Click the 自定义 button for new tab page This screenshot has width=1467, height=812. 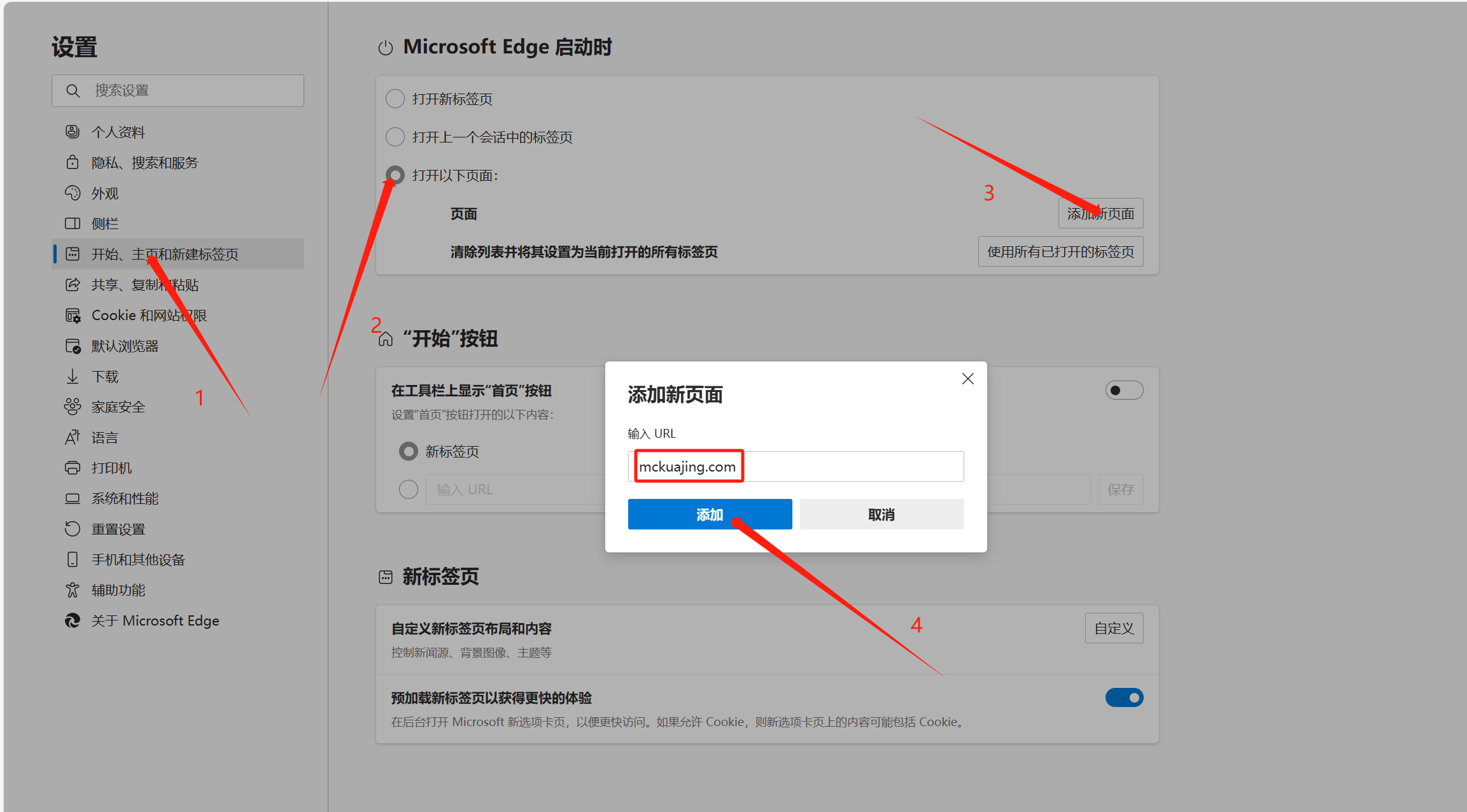coord(1114,628)
